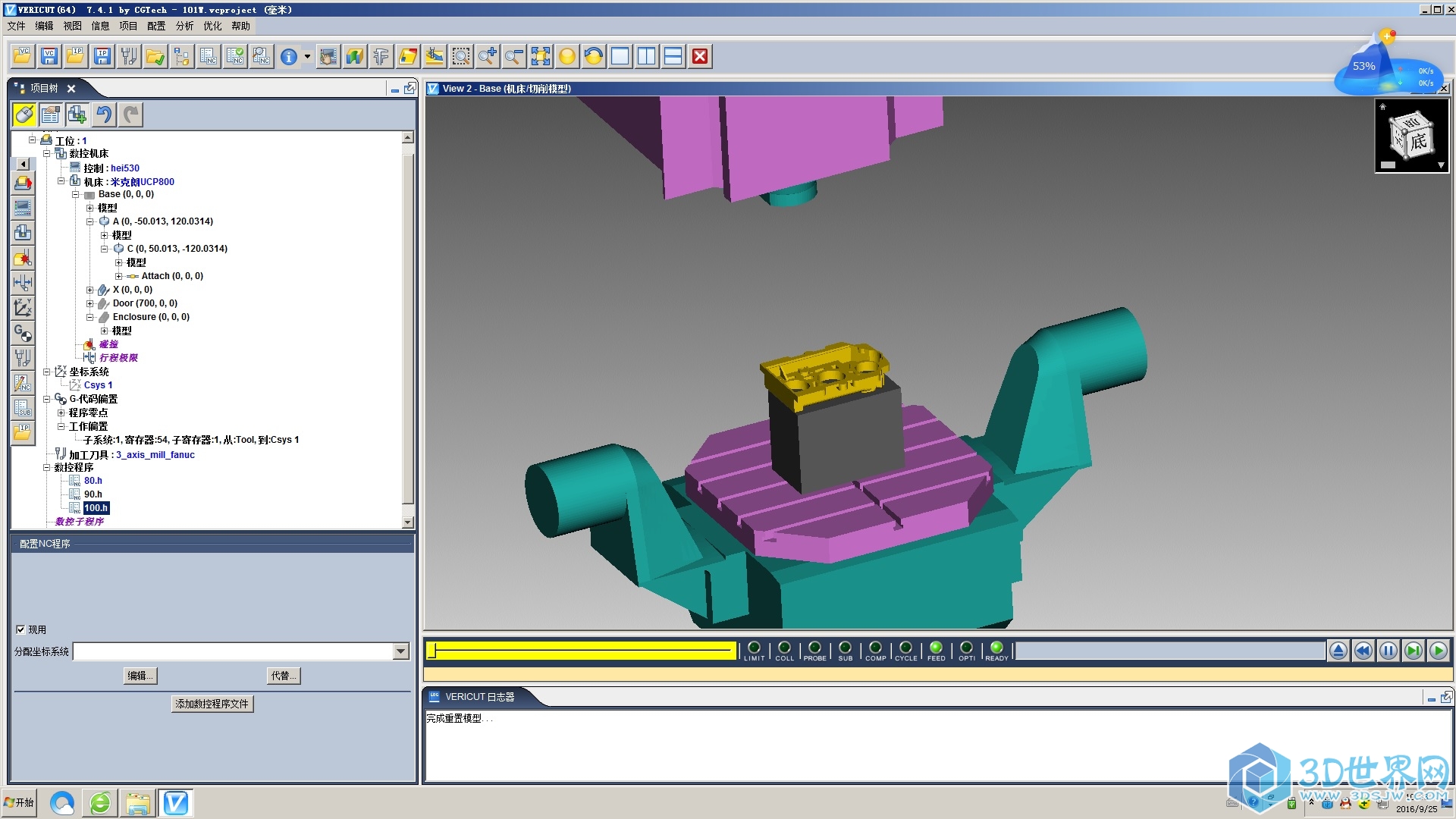Open the 视图 menu
1456x819 pixels.
[72, 26]
